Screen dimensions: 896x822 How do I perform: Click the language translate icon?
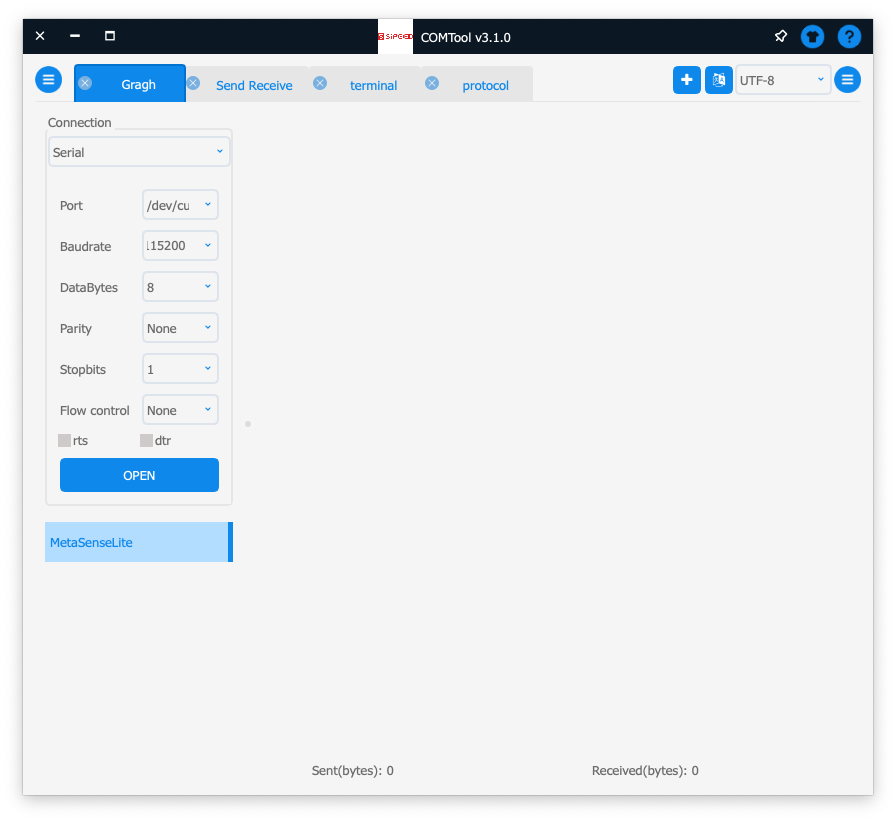[x=718, y=80]
